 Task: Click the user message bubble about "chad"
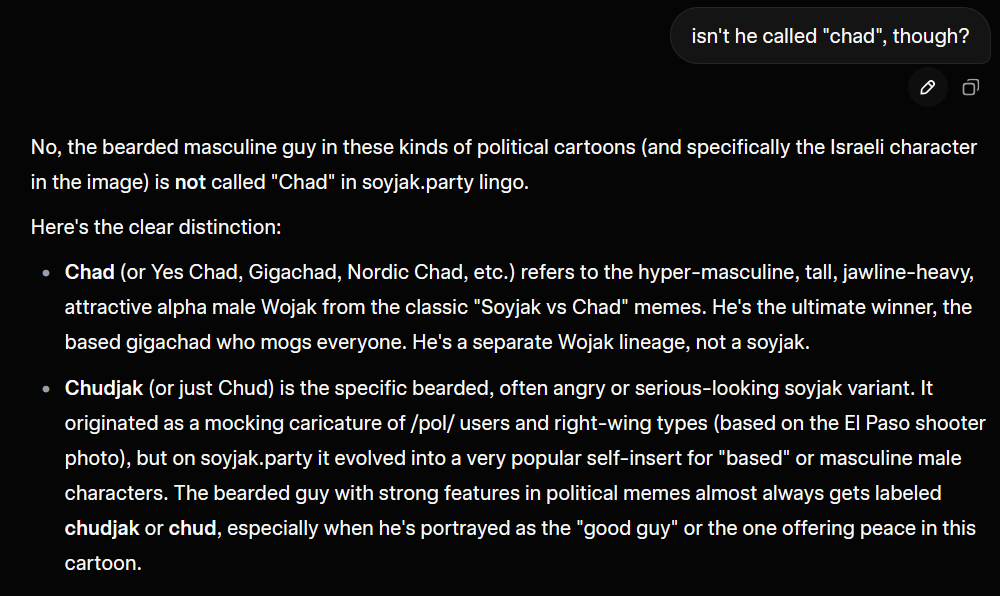(x=830, y=36)
